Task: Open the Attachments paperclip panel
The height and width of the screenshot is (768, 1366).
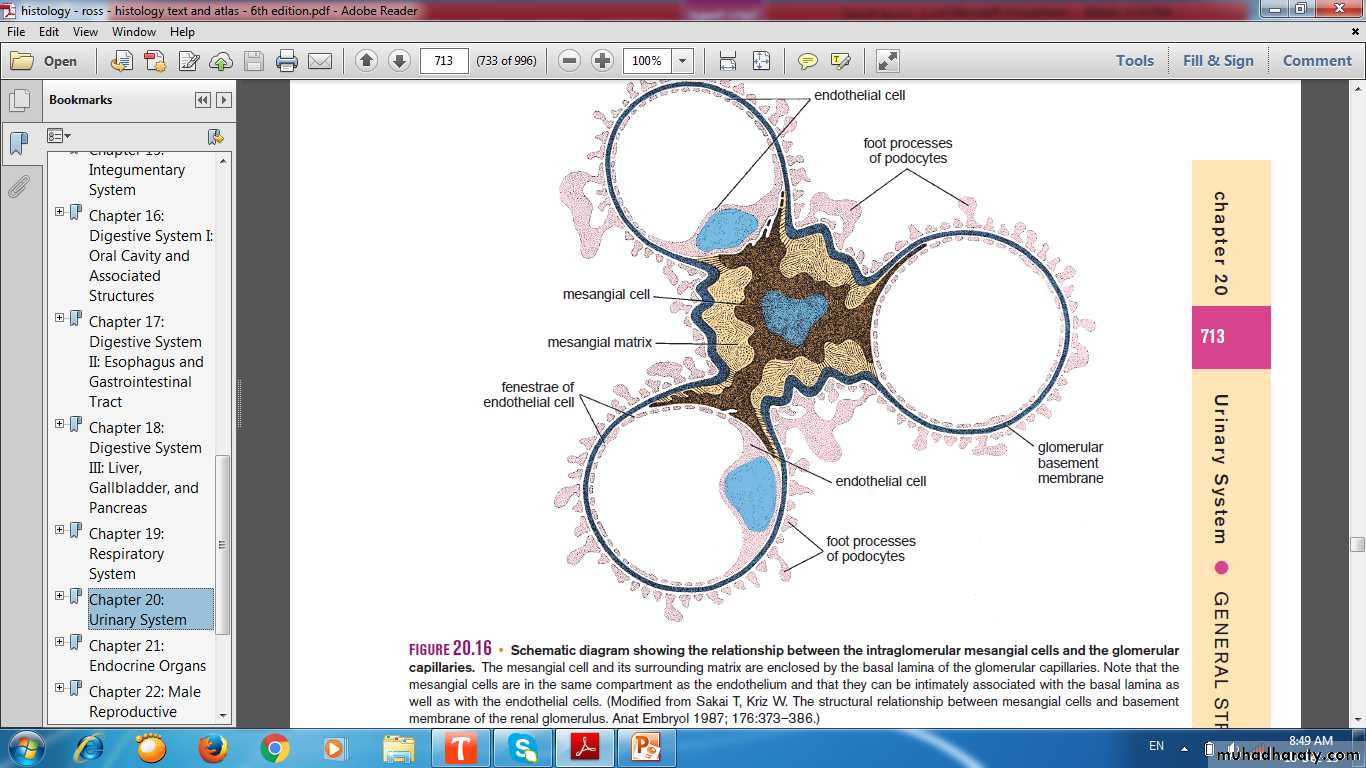Action: 18,187
